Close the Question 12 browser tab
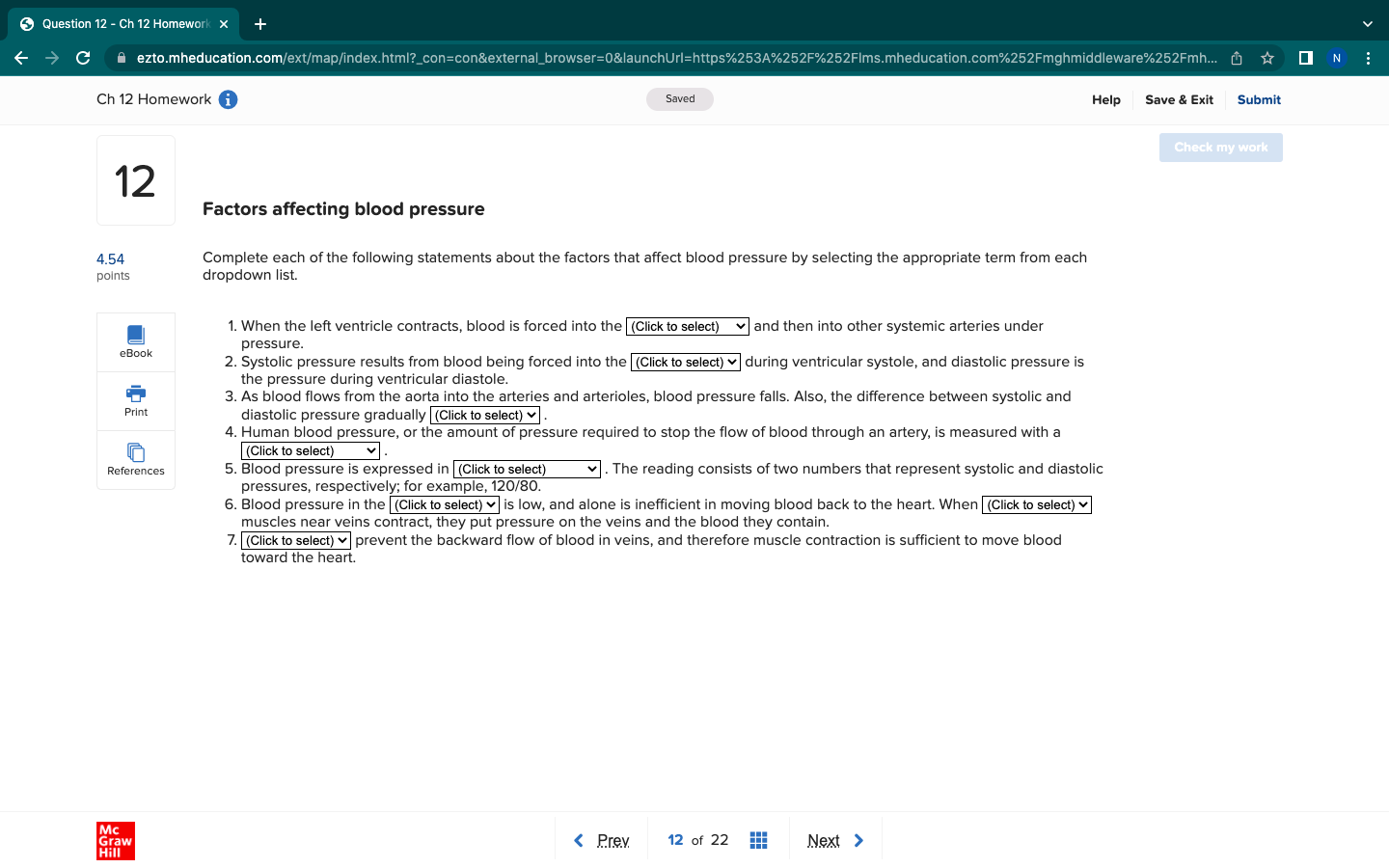The height and width of the screenshot is (868, 1389). click(x=224, y=24)
